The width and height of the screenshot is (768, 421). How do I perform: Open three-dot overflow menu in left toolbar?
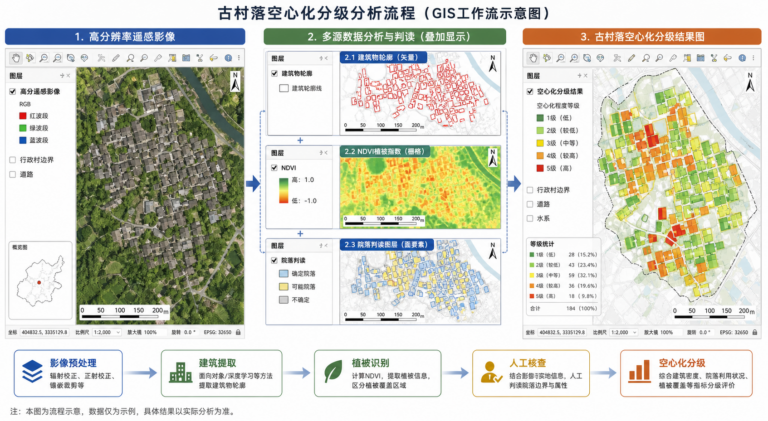click(239, 58)
